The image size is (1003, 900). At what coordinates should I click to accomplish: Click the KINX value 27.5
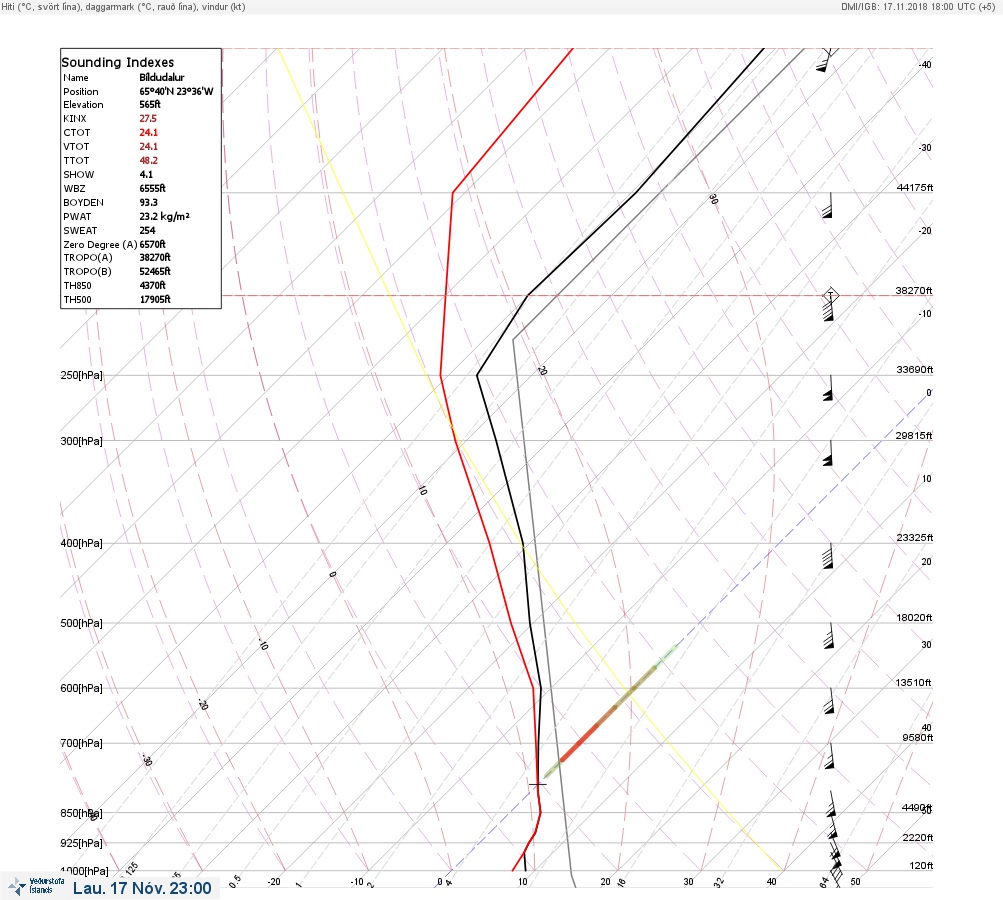pyautogui.click(x=148, y=118)
